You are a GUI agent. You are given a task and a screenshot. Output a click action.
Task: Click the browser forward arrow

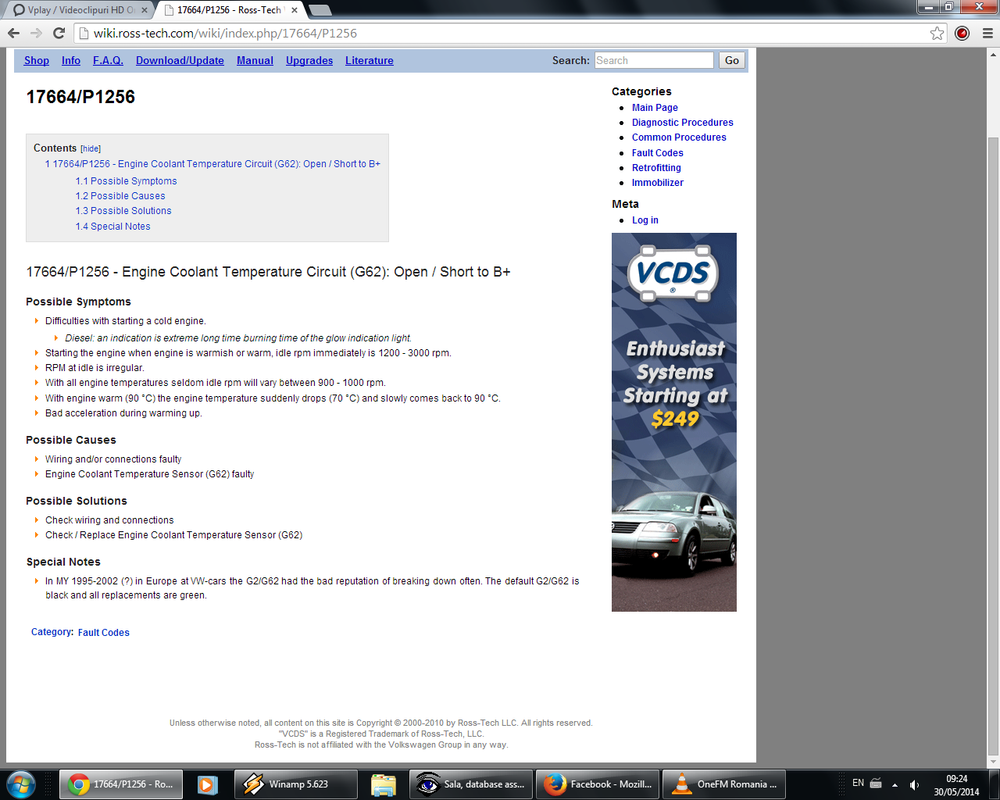tap(36, 33)
